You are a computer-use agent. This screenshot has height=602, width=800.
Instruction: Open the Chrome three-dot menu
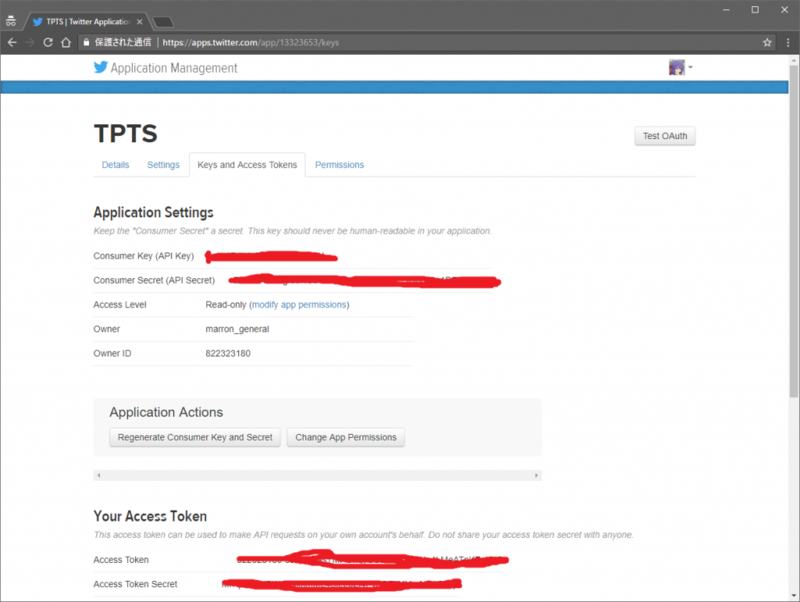pyautogui.click(x=788, y=42)
